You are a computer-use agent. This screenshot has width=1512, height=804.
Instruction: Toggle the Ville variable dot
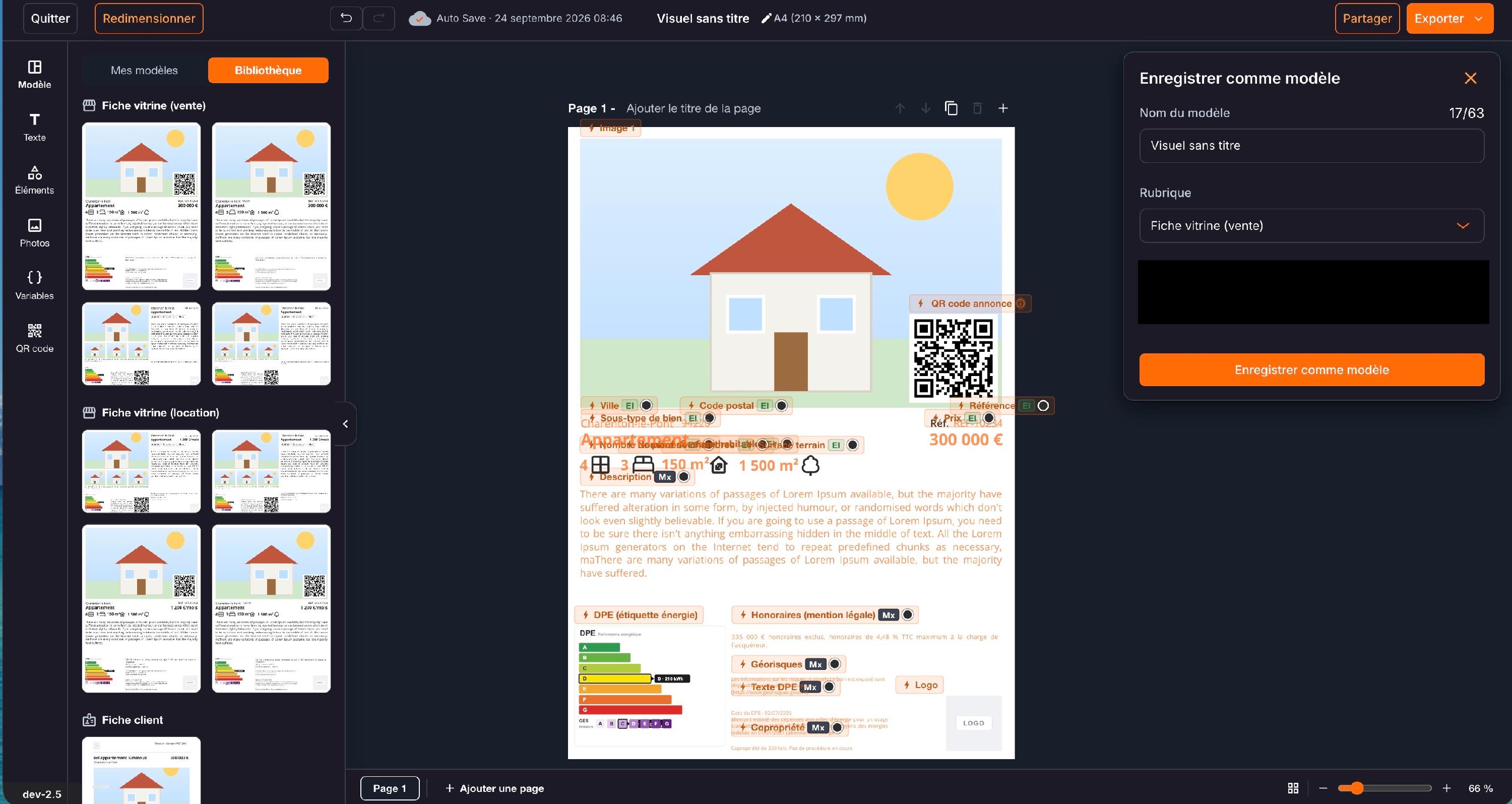[x=646, y=405]
